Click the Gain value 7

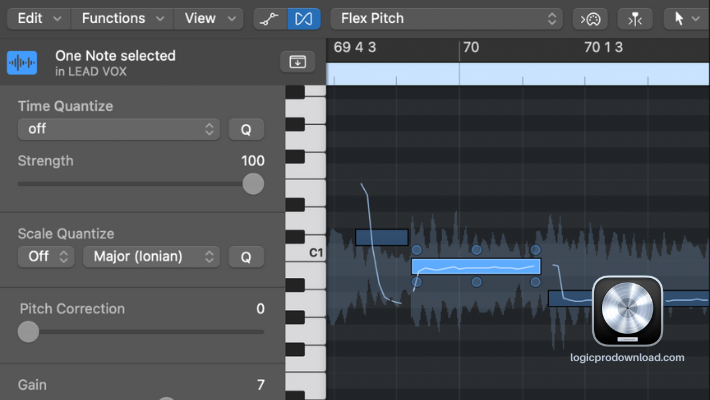(x=260, y=385)
